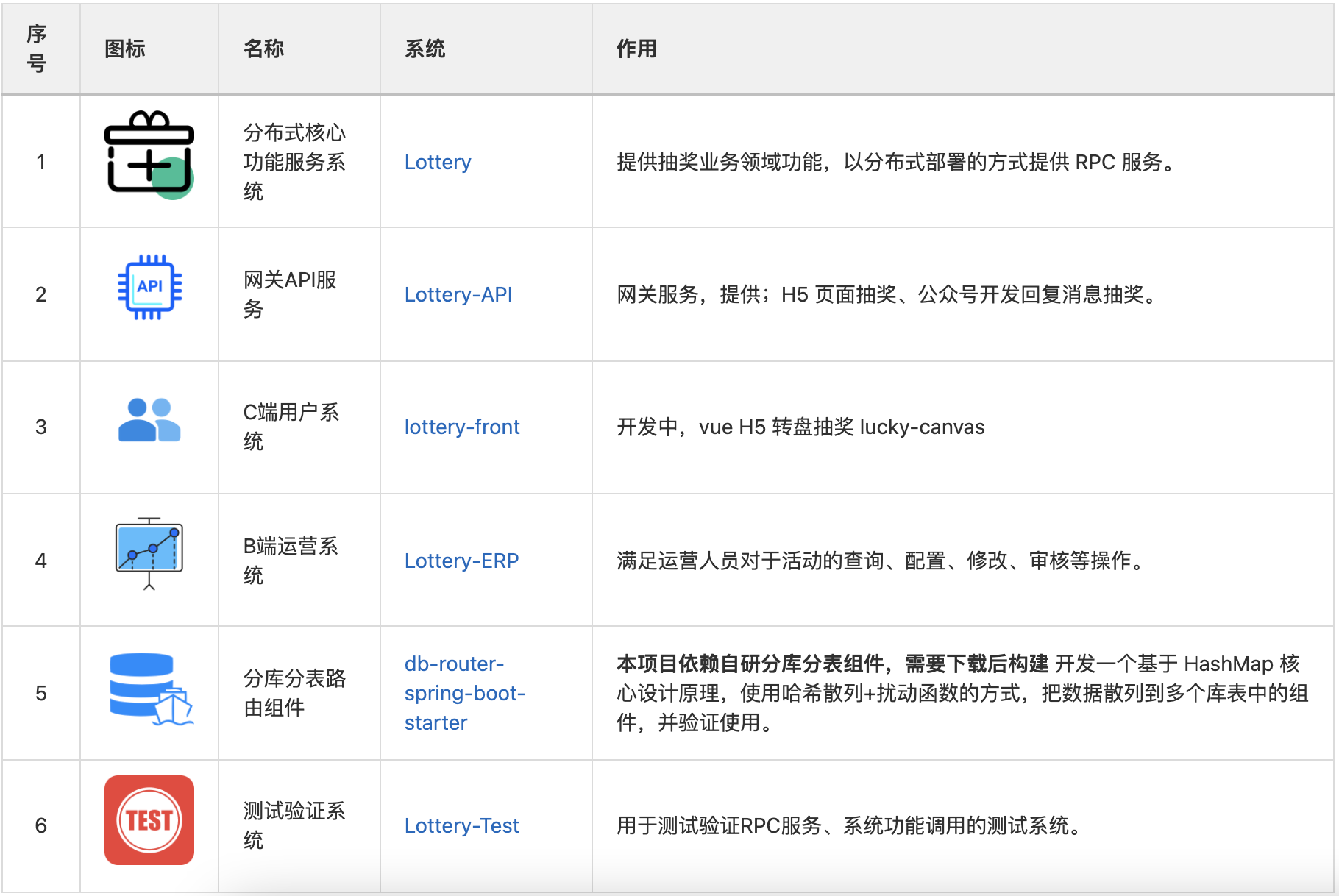Click the blue database ship icon
1339x896 pixels.
(150, 689)
